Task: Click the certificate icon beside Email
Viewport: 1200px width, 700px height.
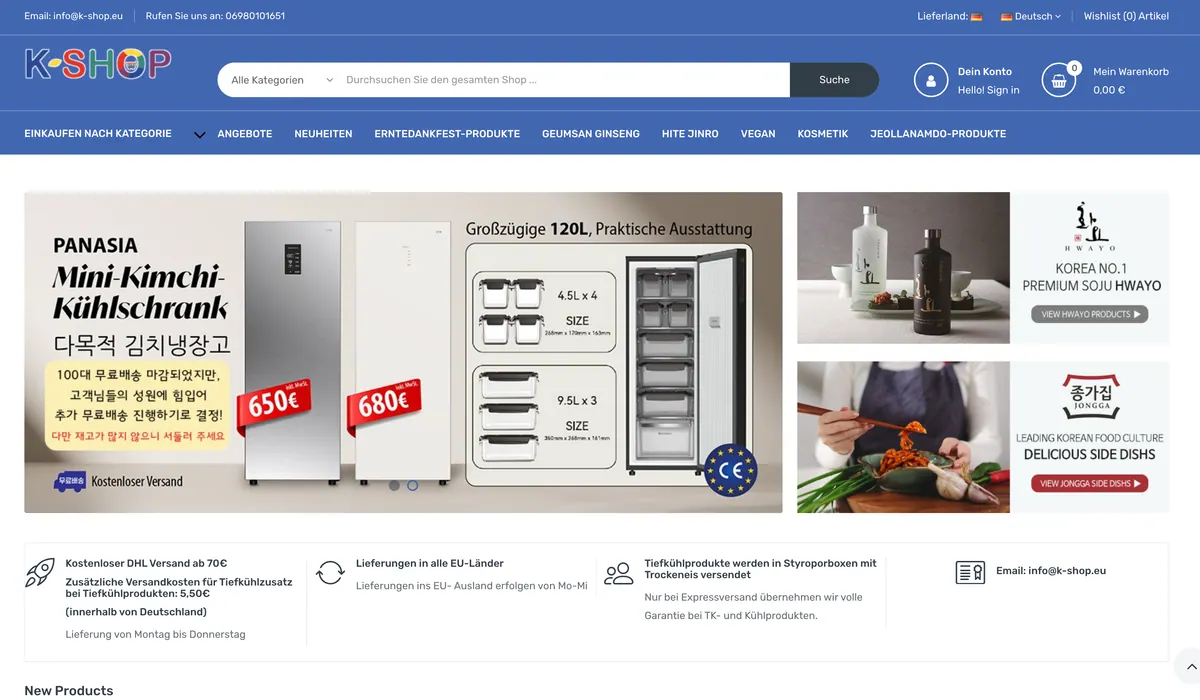Action: [971, 572]
